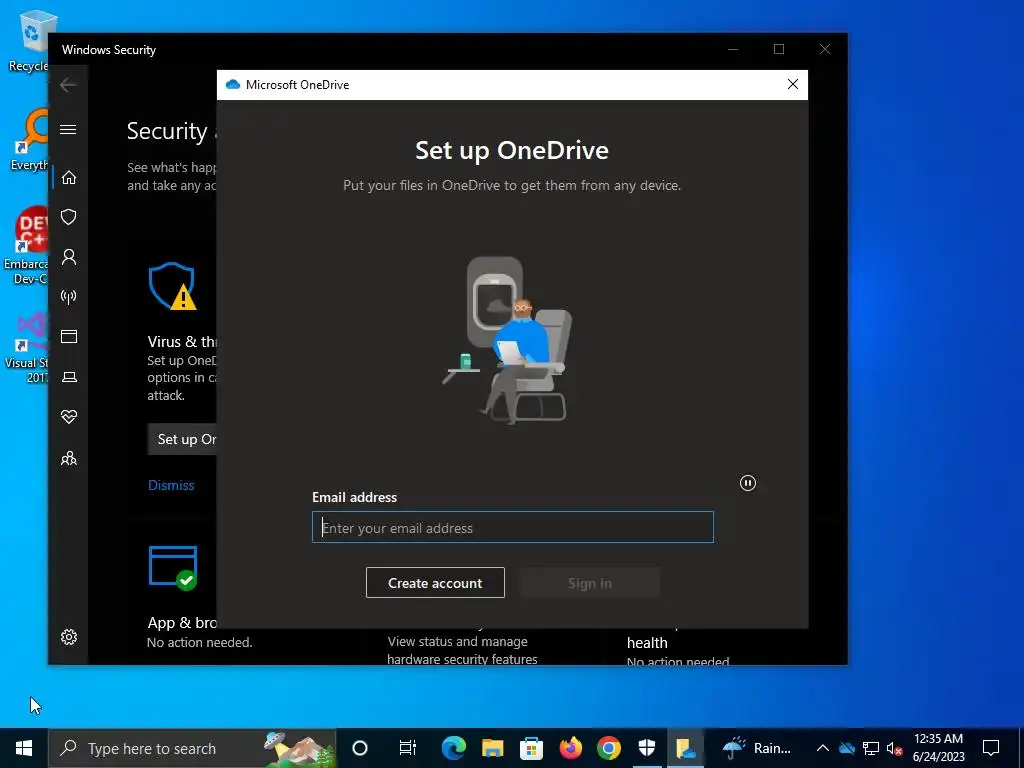Click the Set up OneDrive button in Windows Security
Screen dimensions: 1024x768
(182, 440)
